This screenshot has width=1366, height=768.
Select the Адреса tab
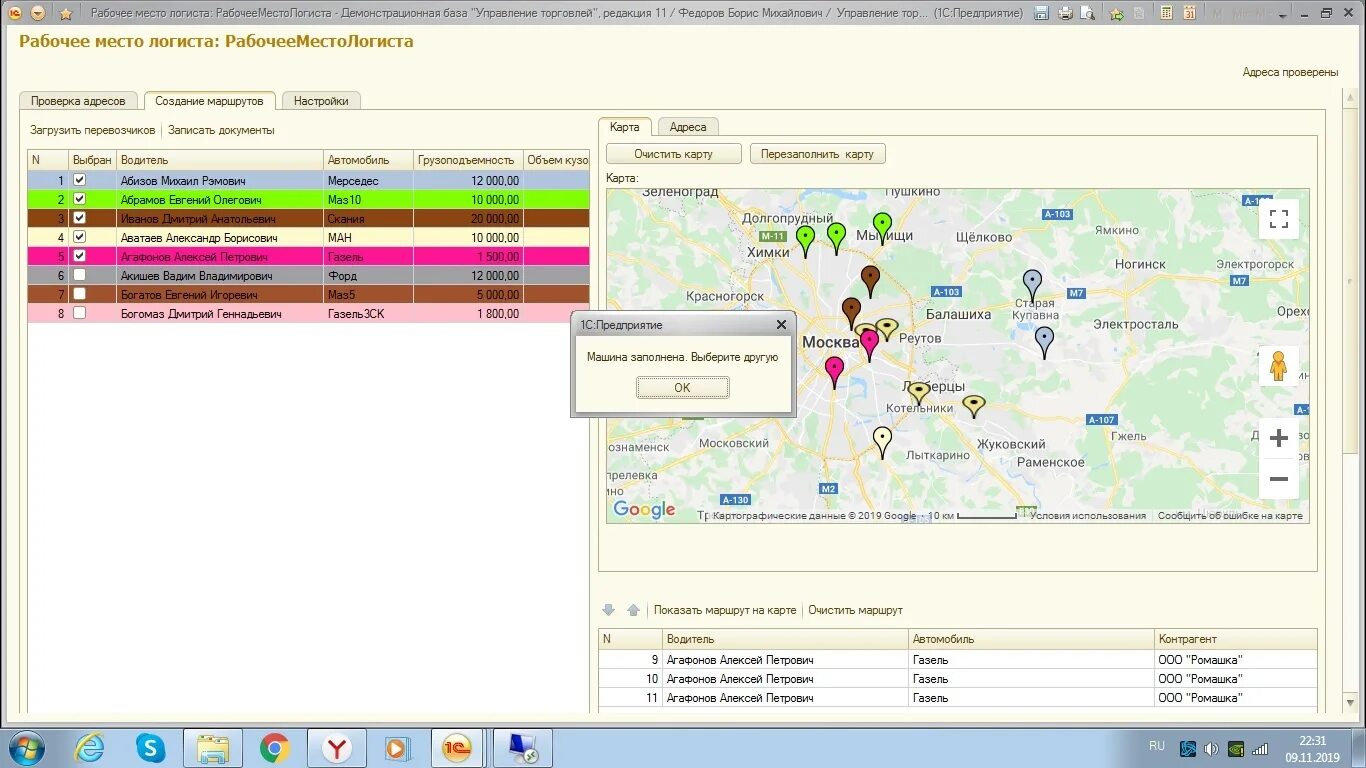[688, 127]
